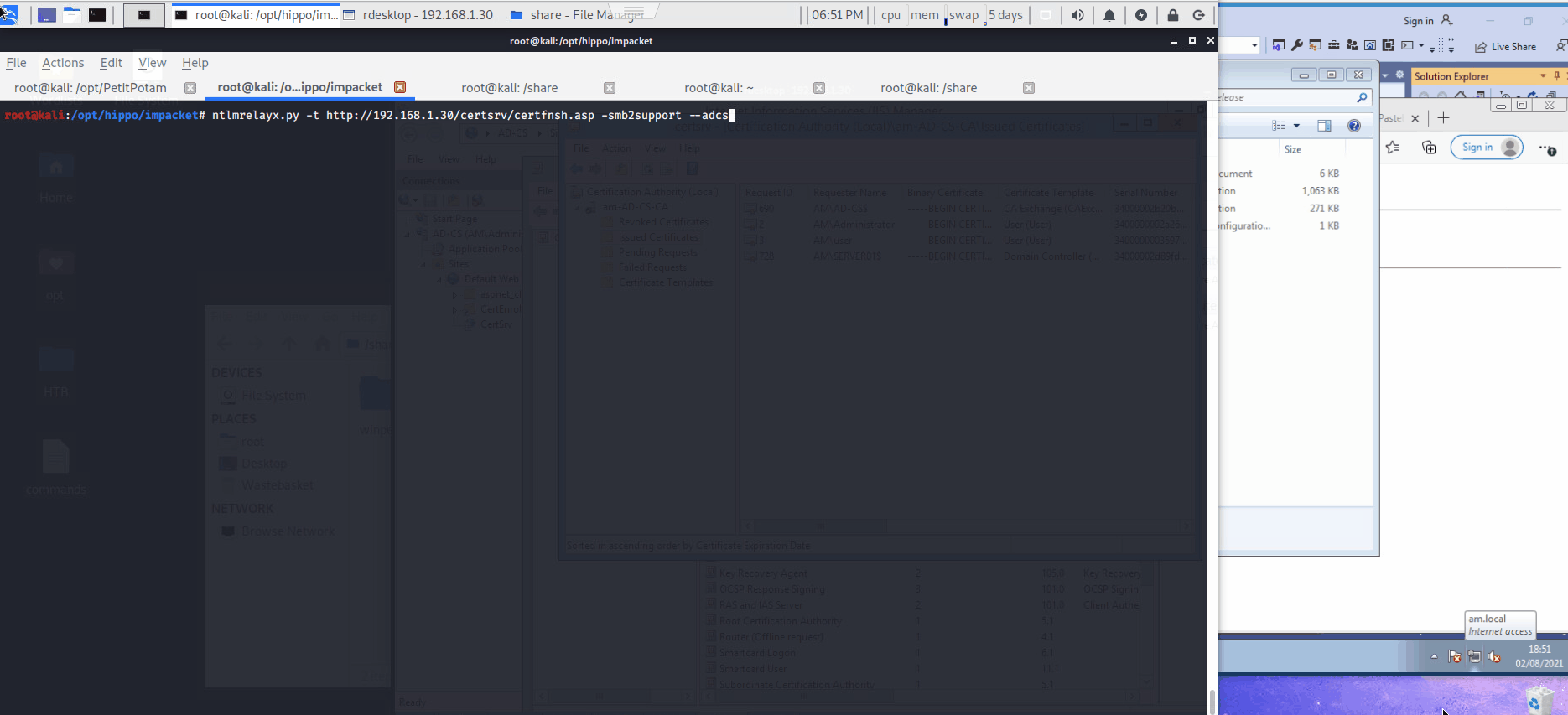Click the blue help icon in Explorer
This screenshot has height=715, width=1568.
1354,126
